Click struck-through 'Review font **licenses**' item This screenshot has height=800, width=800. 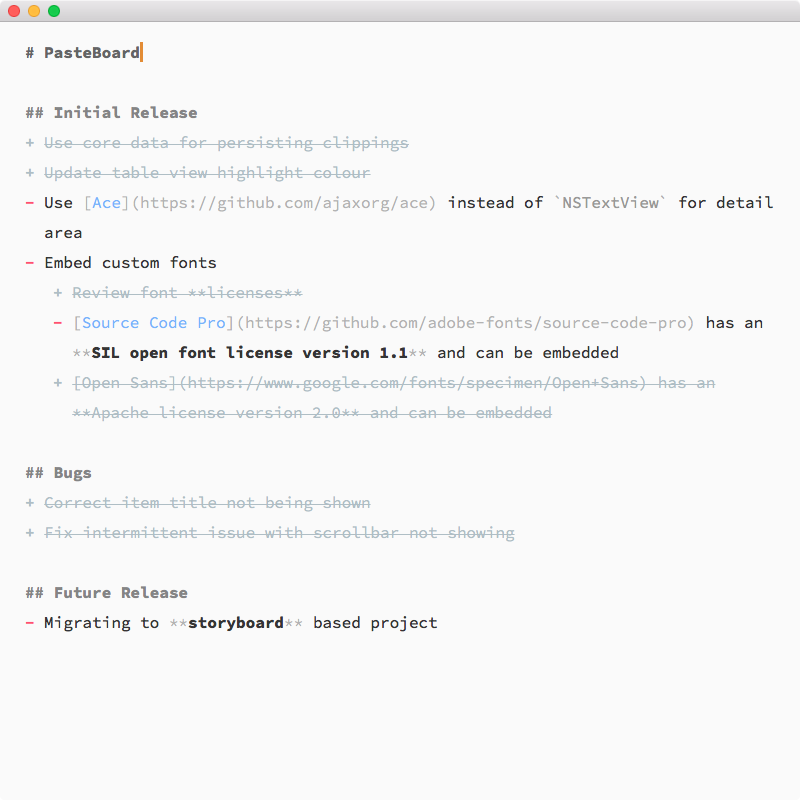click(x=187, y=293)
